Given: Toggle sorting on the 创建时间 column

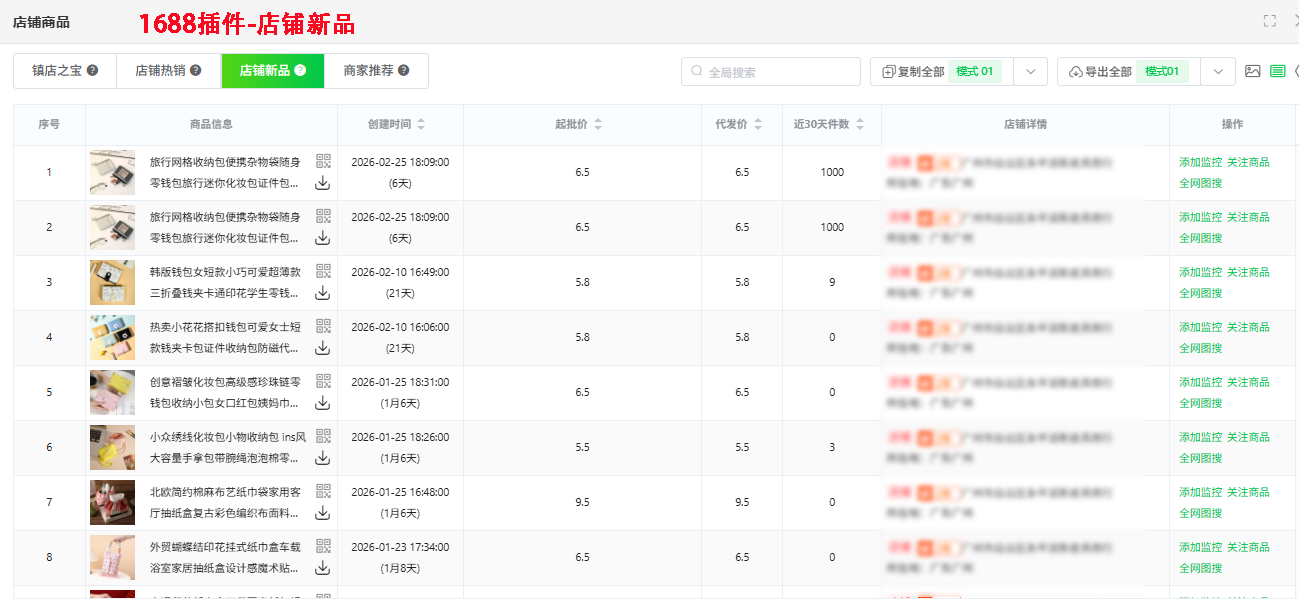Looking at the screenshot, I should coord(421,124).
